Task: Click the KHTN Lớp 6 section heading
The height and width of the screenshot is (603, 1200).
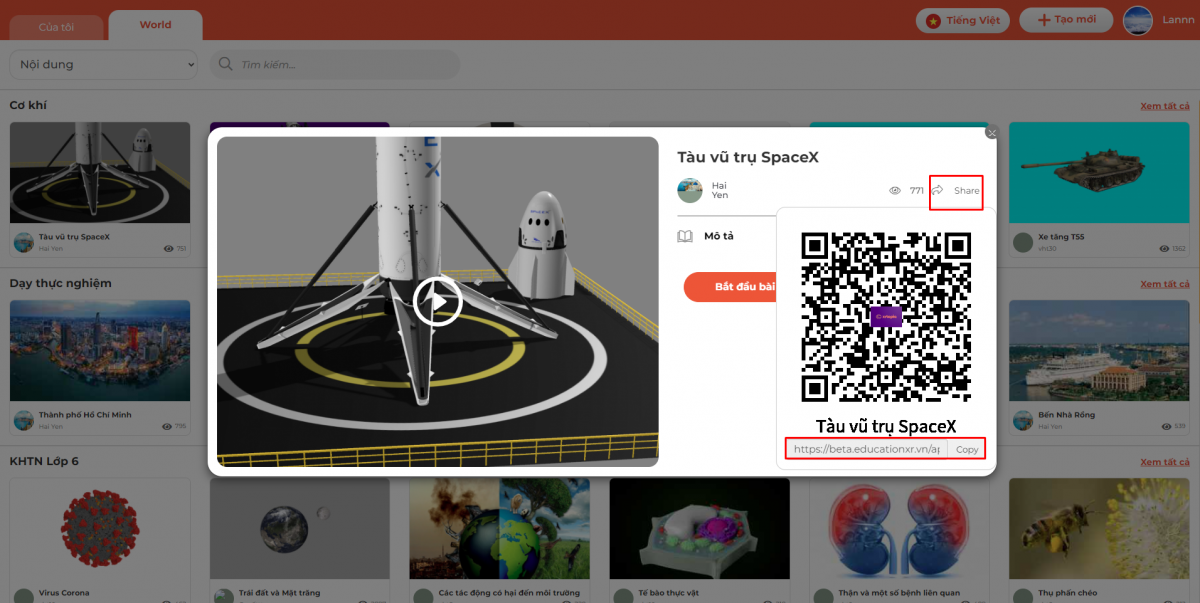Action: [x=44, y=461]
